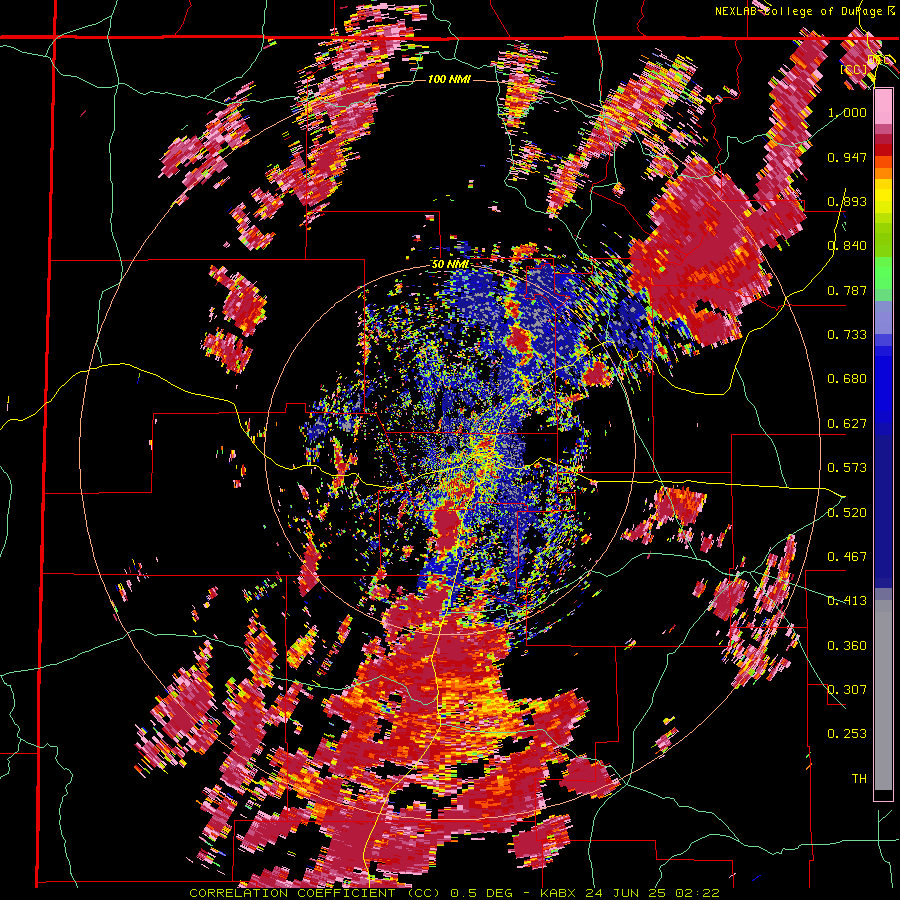900x900 pixels.
Task: Click the 100 NMI range ring label
Action: pyautogui.click(x=449, y=79)
